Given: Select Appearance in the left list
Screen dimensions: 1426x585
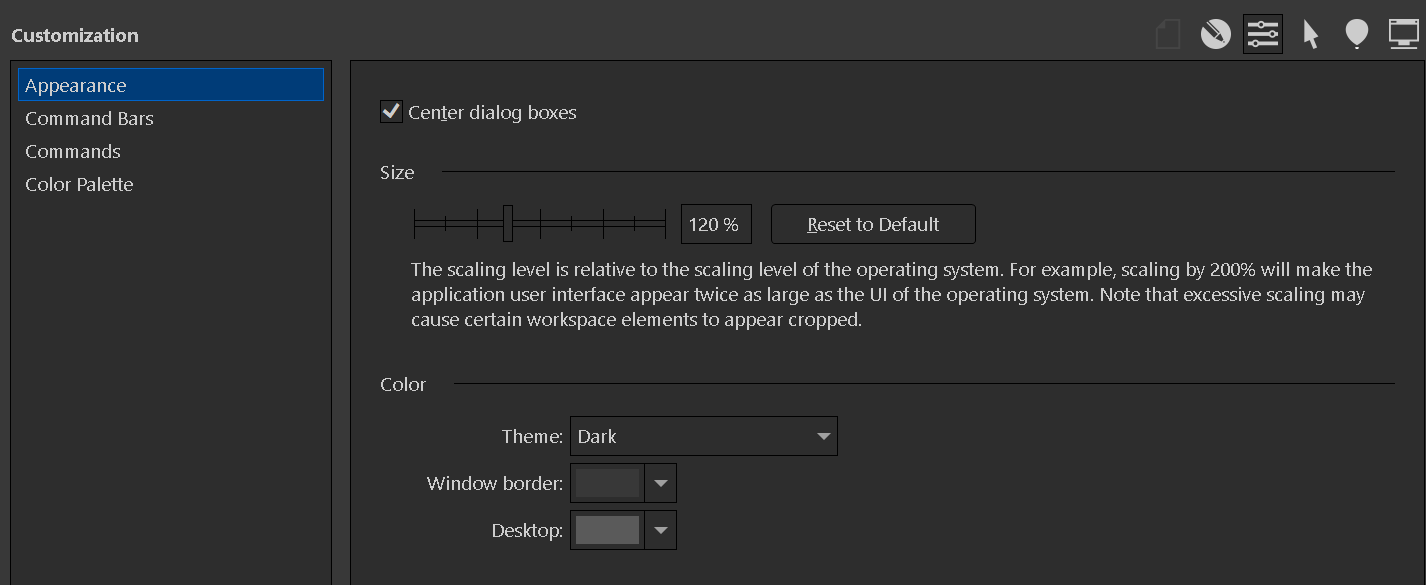Looking at the screenshot, I should 76,86.
